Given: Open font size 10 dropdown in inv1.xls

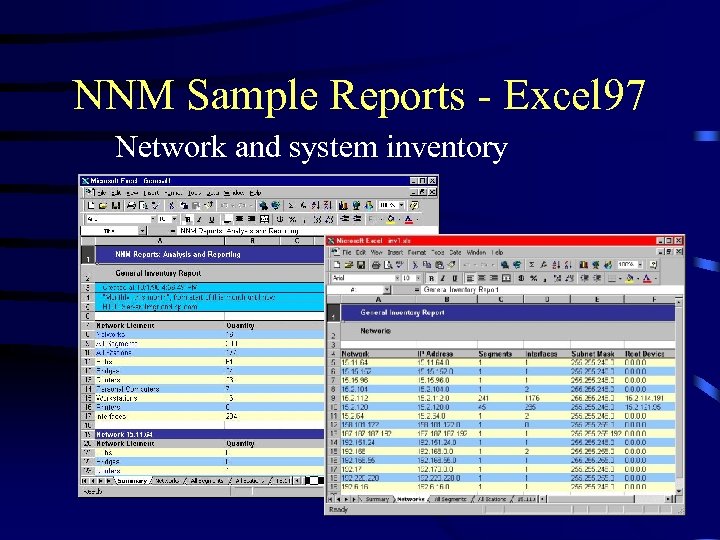Looking at the screenshot, I should click(418, 278).
